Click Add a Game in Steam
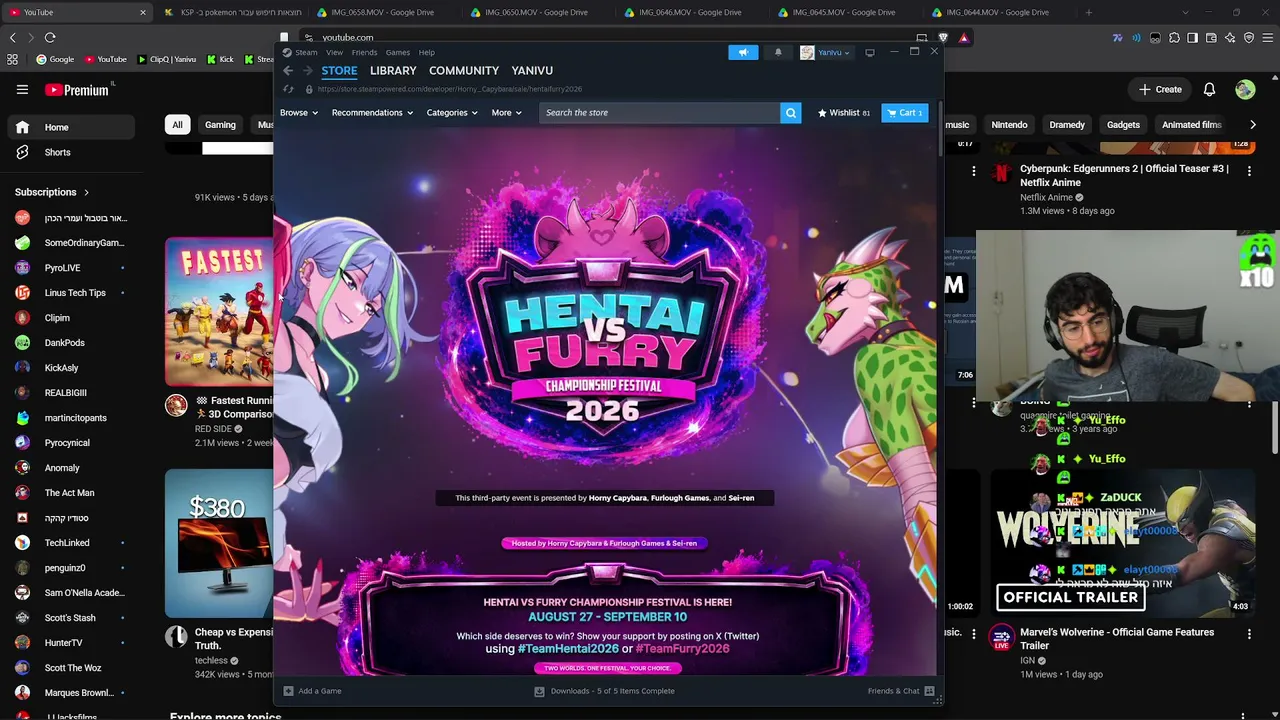The width and height of the screenshot is (1280, 720). pyautogui.click(x=313, y=691)
